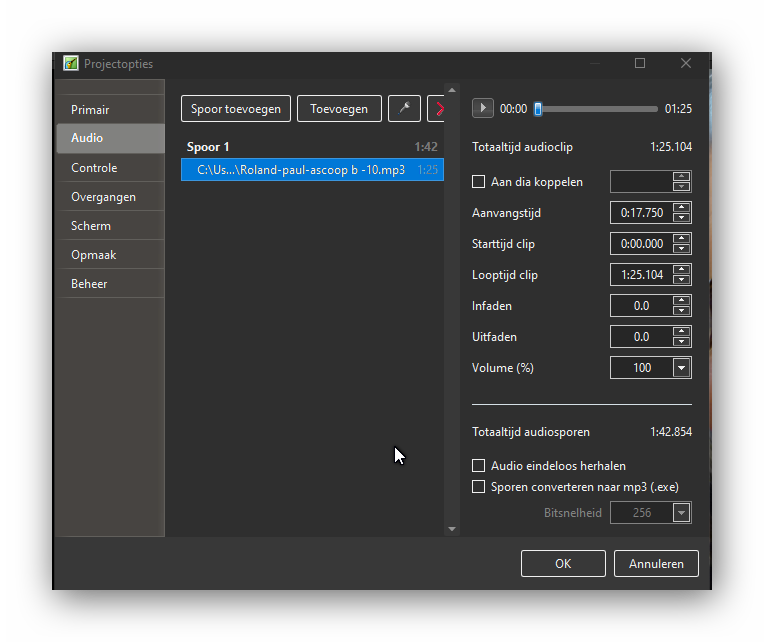The height and width of the screenshot is (642, 764).
Task: Enable the Aan dia koppelen checkbox
Action: [x=479, y=182]
